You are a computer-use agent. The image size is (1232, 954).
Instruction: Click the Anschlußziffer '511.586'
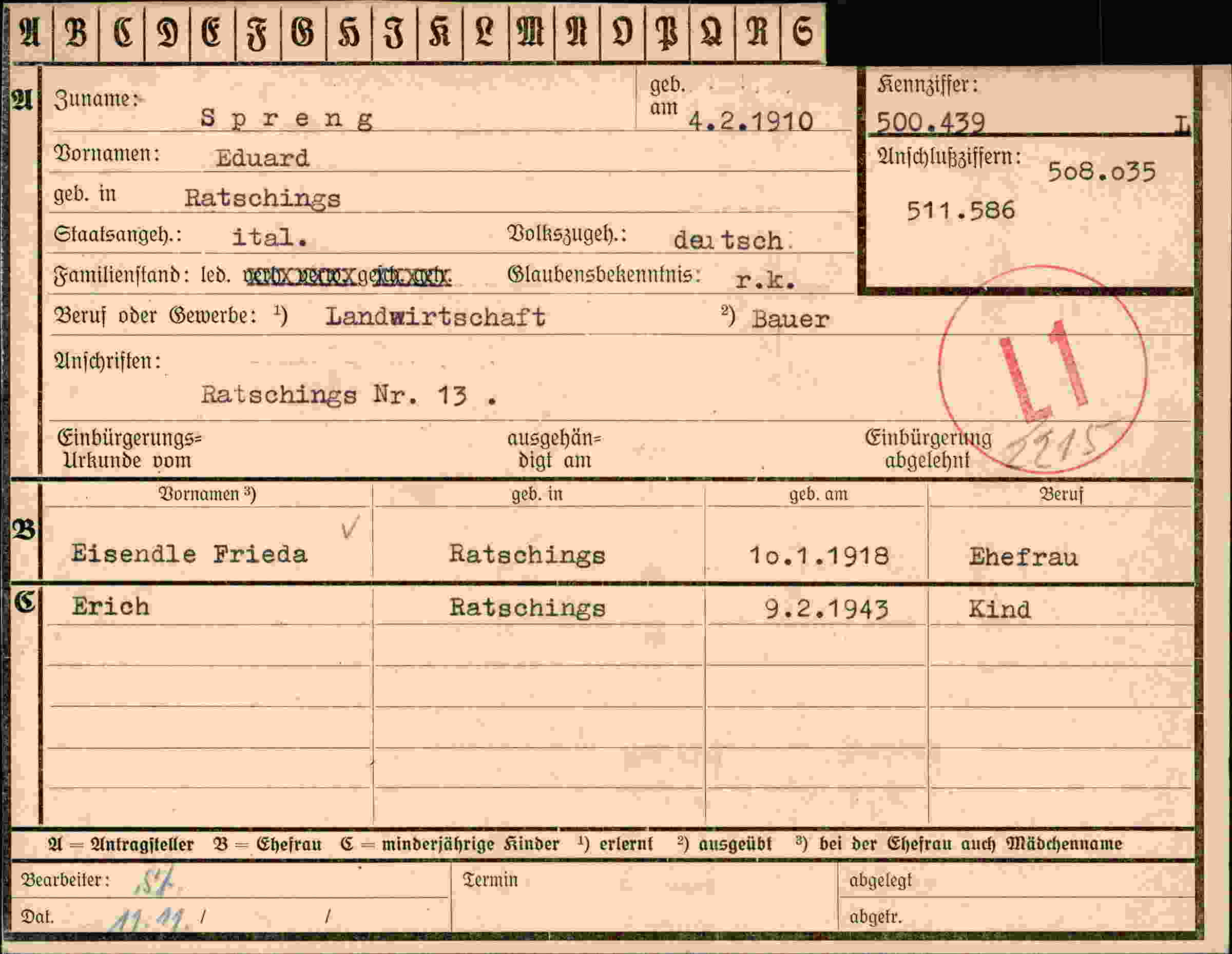click(x=960, y=210)
